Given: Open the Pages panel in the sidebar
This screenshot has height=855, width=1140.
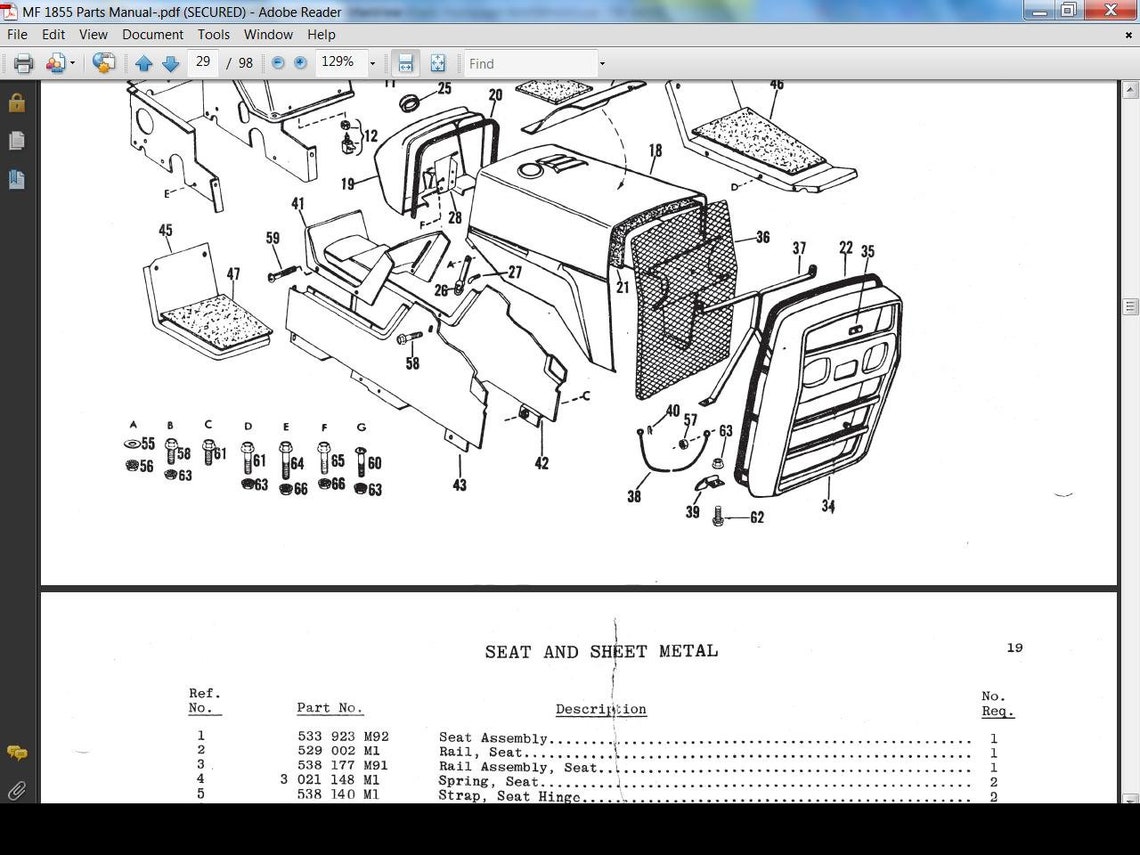Looking at the screenshot, I should (16, 140).
